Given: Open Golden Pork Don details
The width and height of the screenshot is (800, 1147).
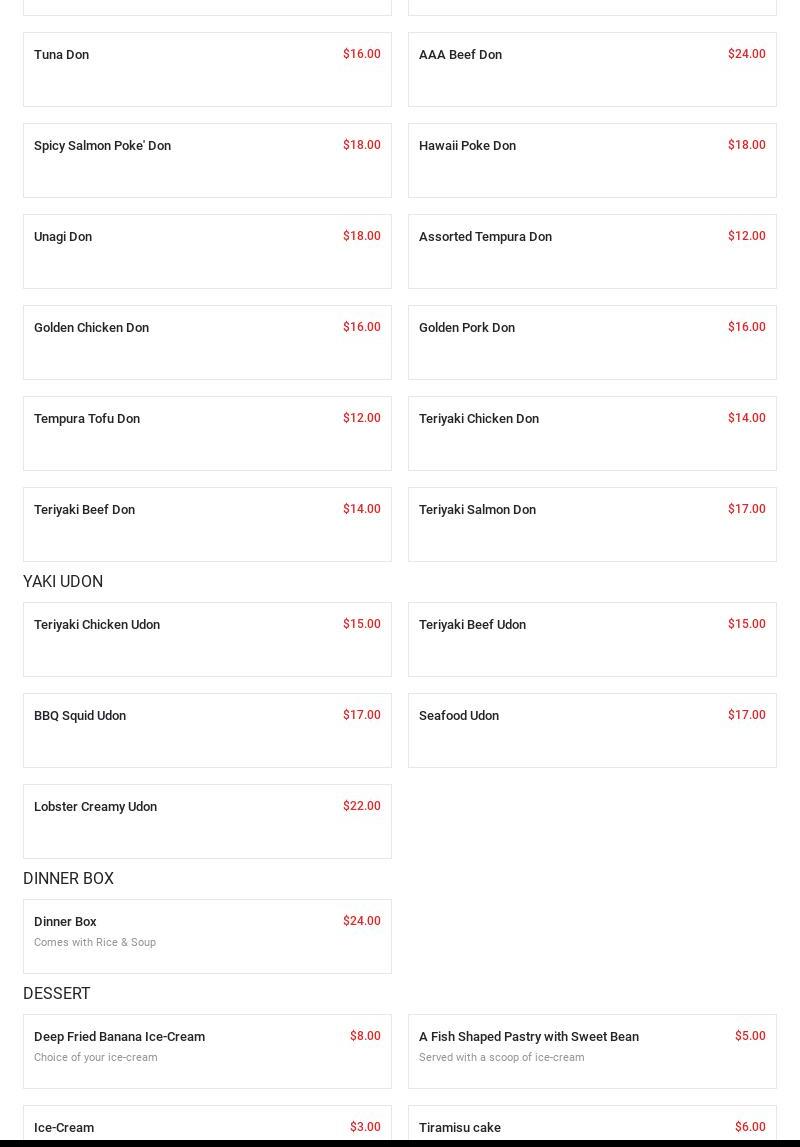Looking at the screenshot, I should coord(592,342).
